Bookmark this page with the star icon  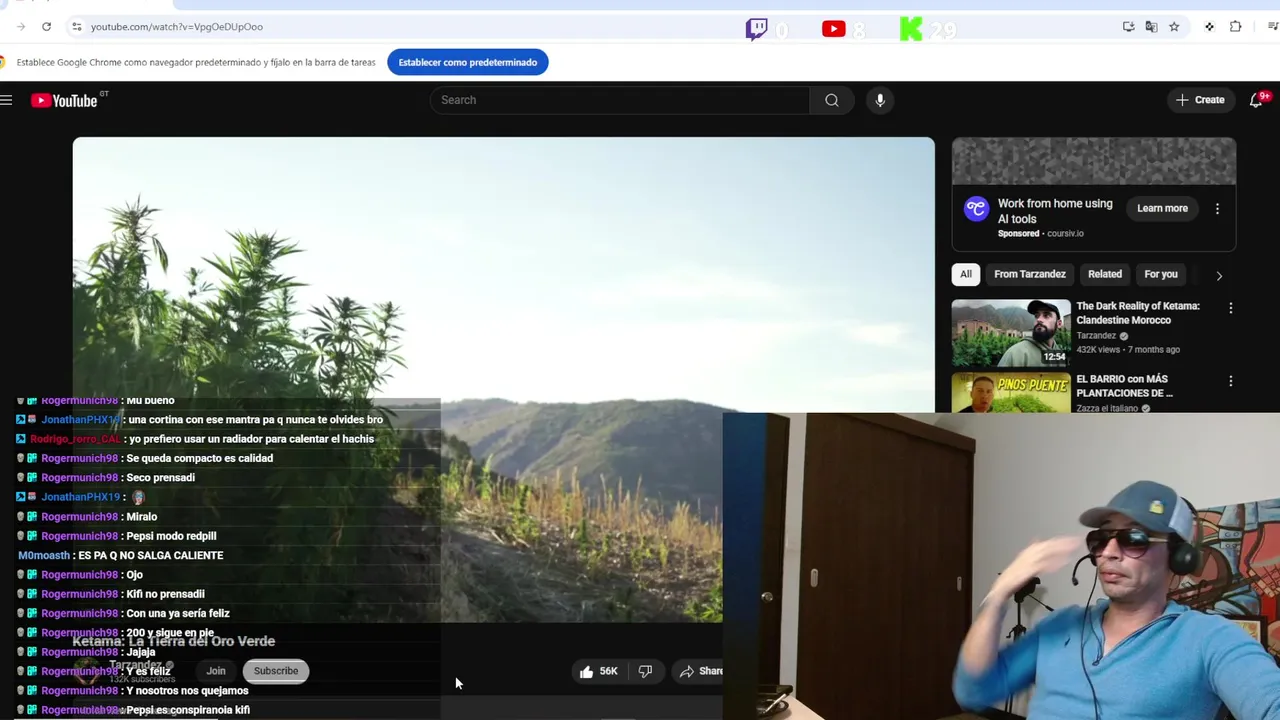click(x=1174, y=27)
